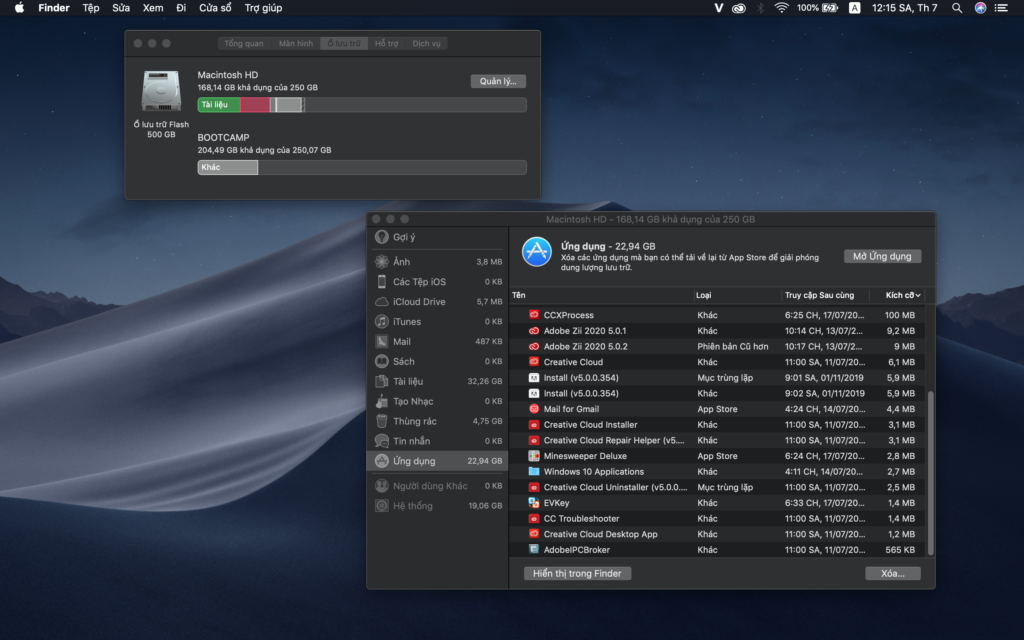The height and width of the screenshot is (640, 1024).
Task: Open the Xem menu
Action: coord(153,8)
